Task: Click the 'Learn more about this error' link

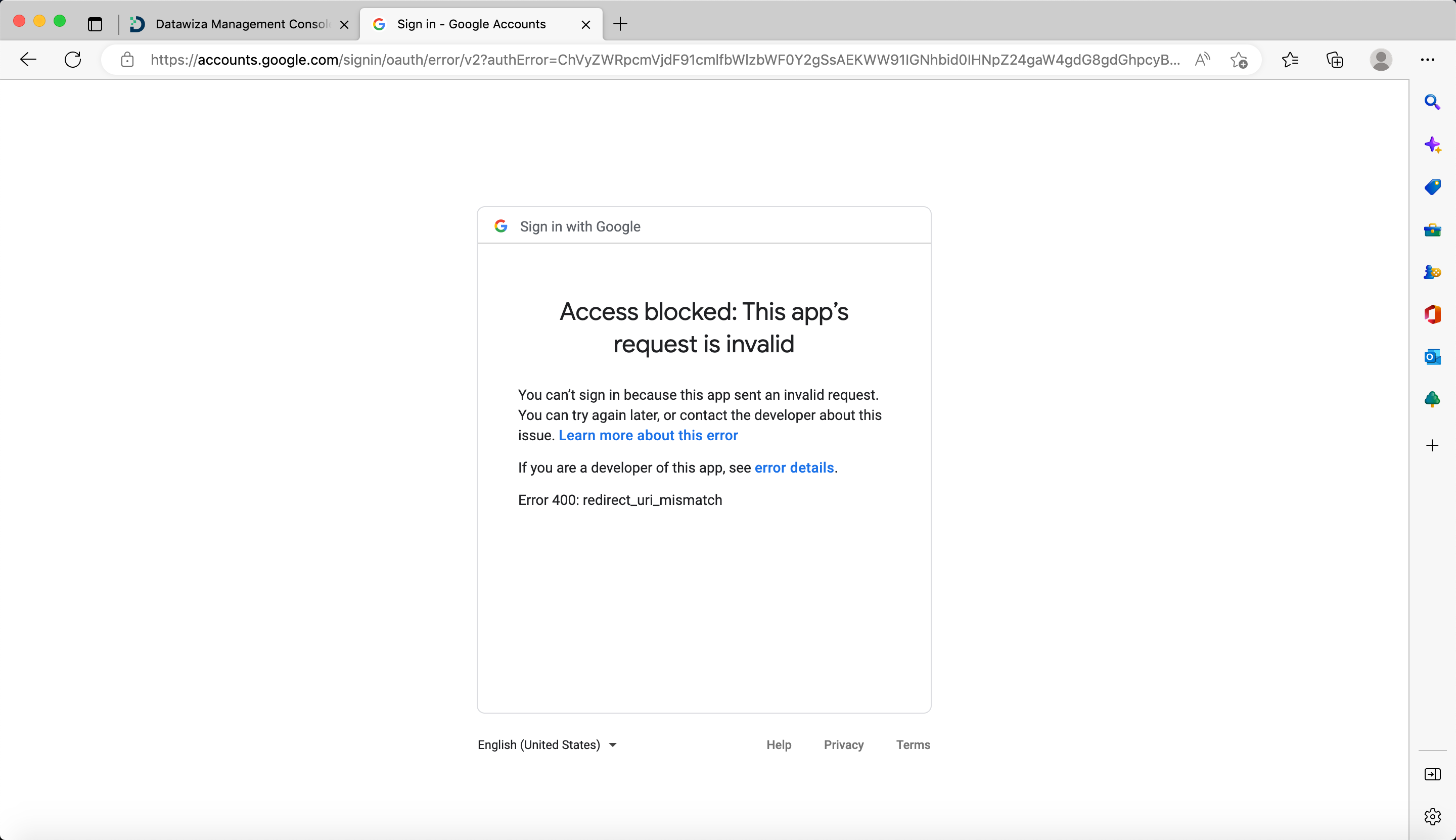Action: coord(648,435)
